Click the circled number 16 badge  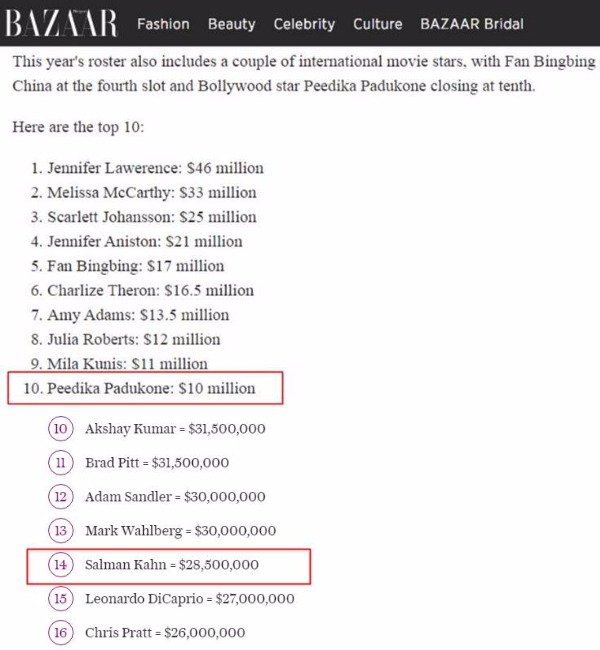point(61,633)
